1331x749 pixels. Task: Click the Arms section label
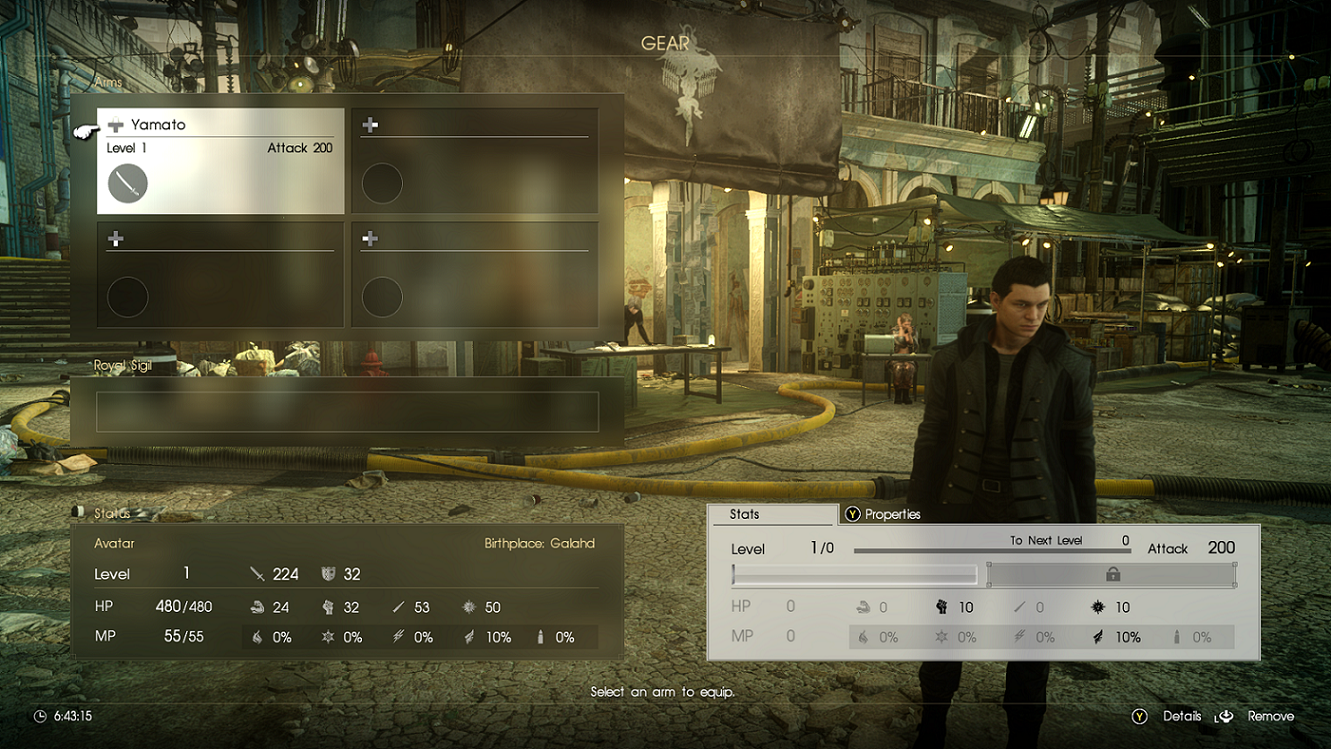(108, 82)
